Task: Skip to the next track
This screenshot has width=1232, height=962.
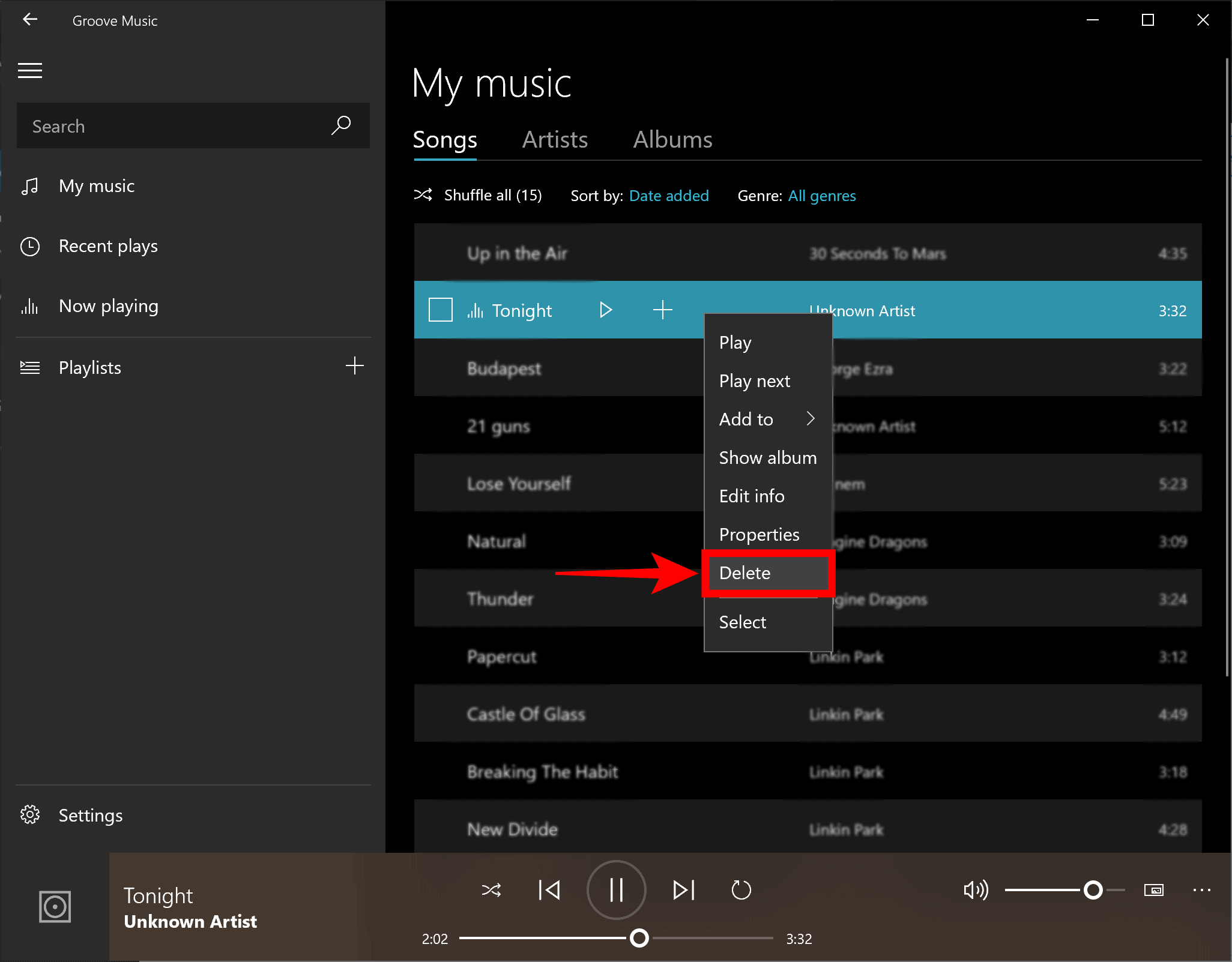Action: click(683, 890)
